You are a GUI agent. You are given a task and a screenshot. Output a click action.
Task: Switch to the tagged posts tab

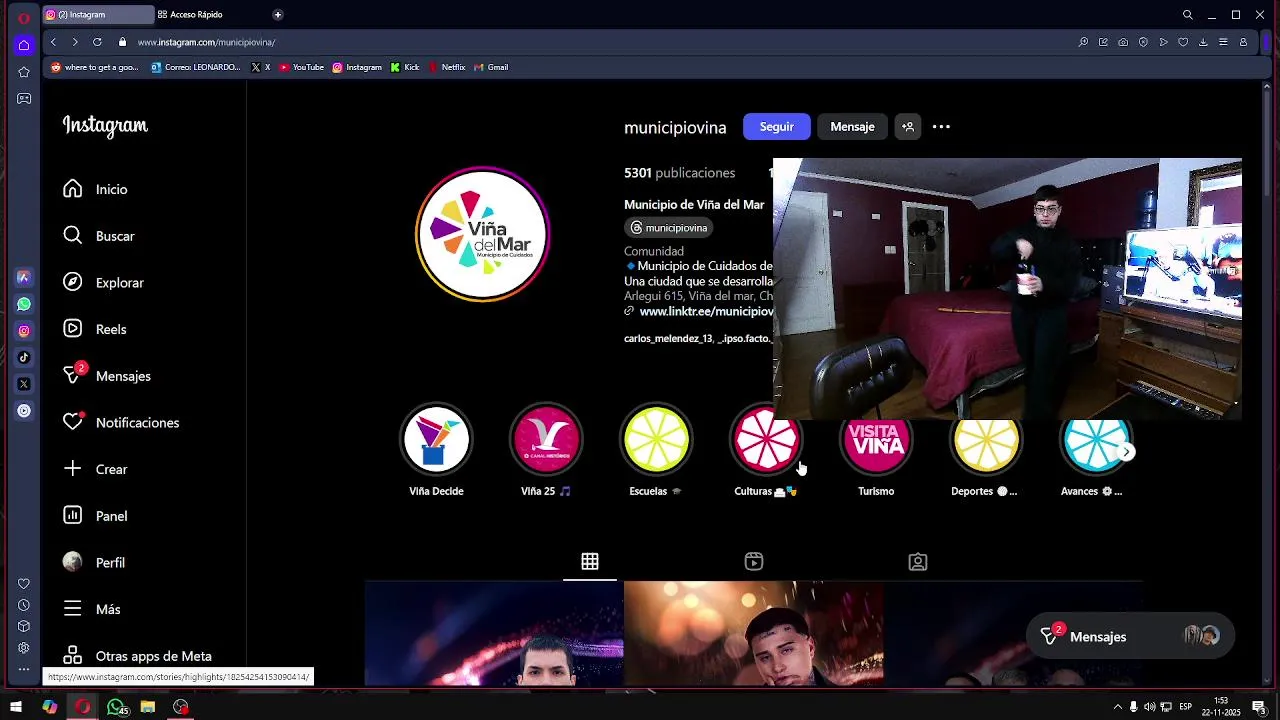tap(918, 562)
